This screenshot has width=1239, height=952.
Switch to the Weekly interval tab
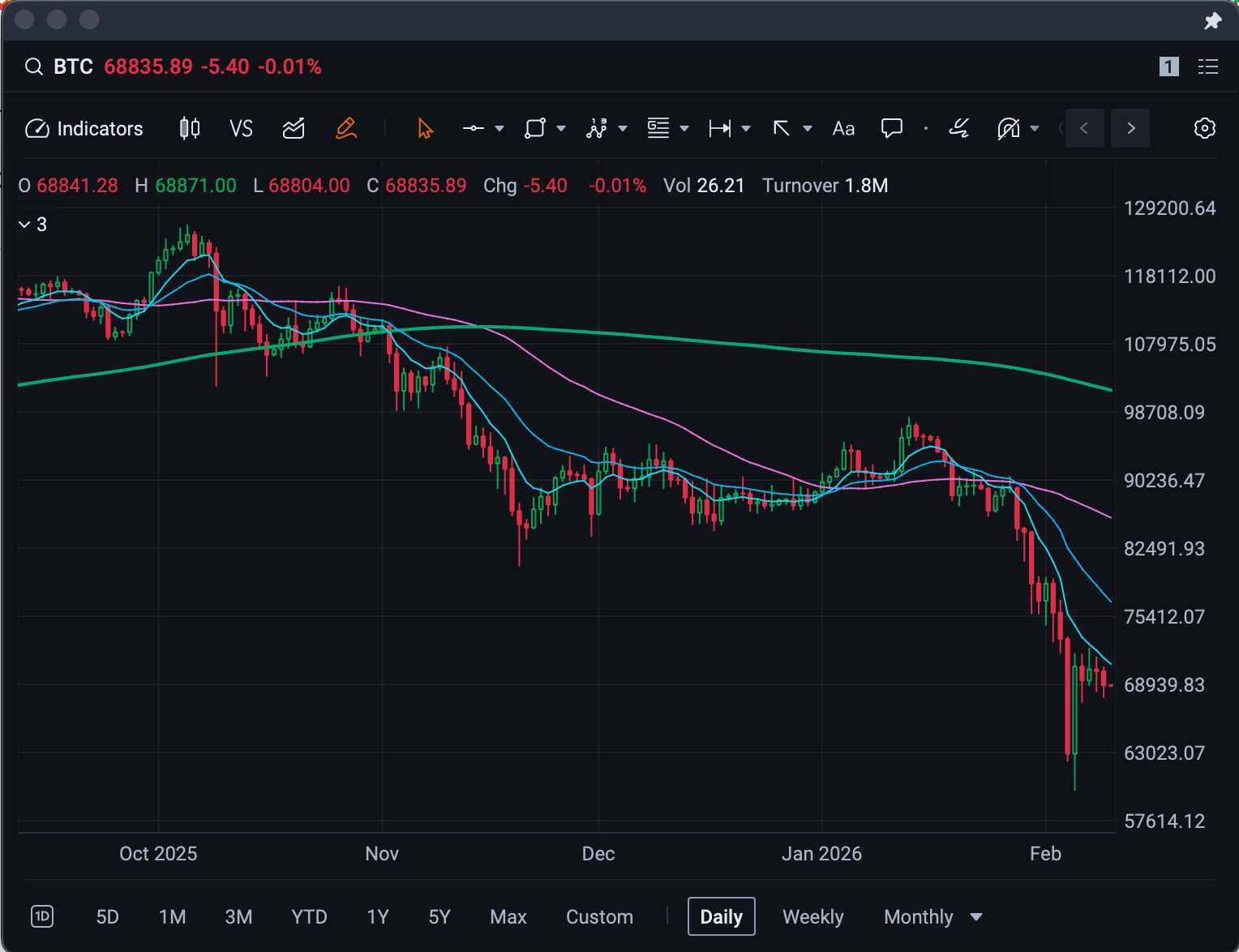click(x=812, y=917)
